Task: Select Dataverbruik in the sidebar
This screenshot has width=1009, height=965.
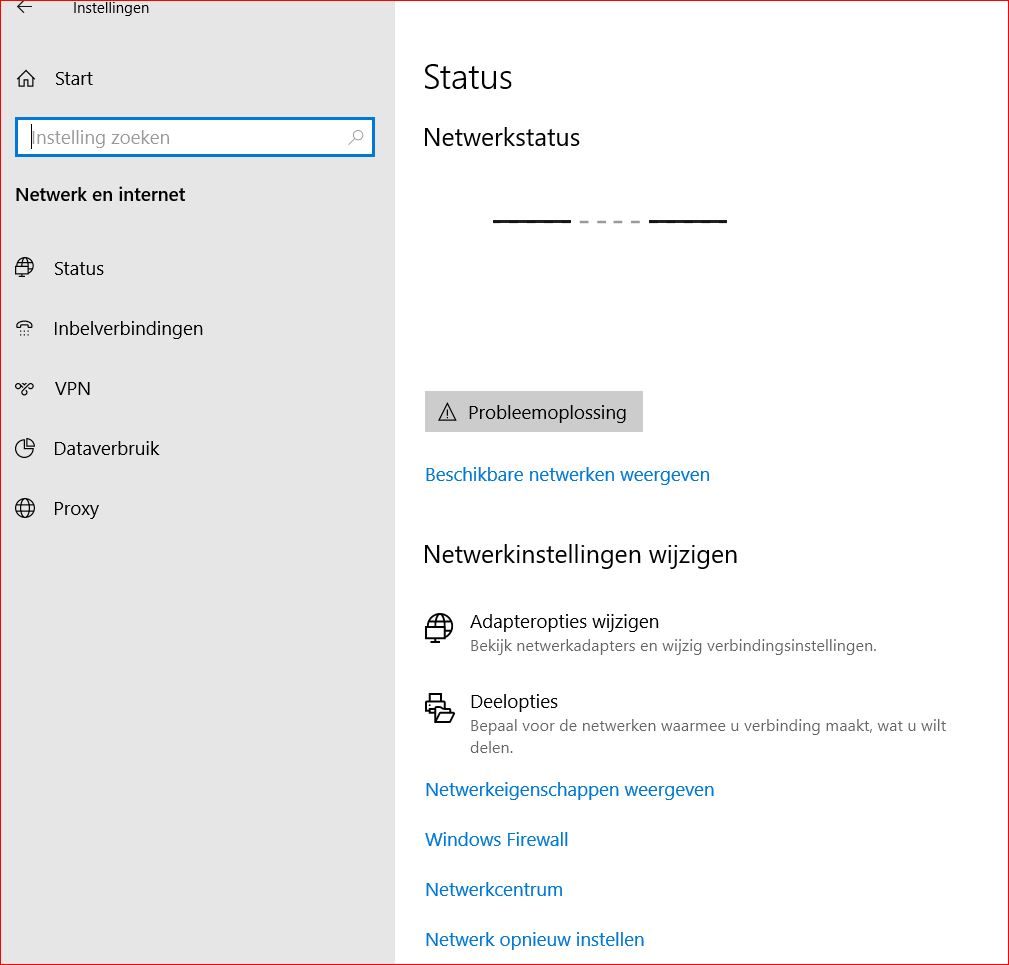Action: tap(106, 449)
